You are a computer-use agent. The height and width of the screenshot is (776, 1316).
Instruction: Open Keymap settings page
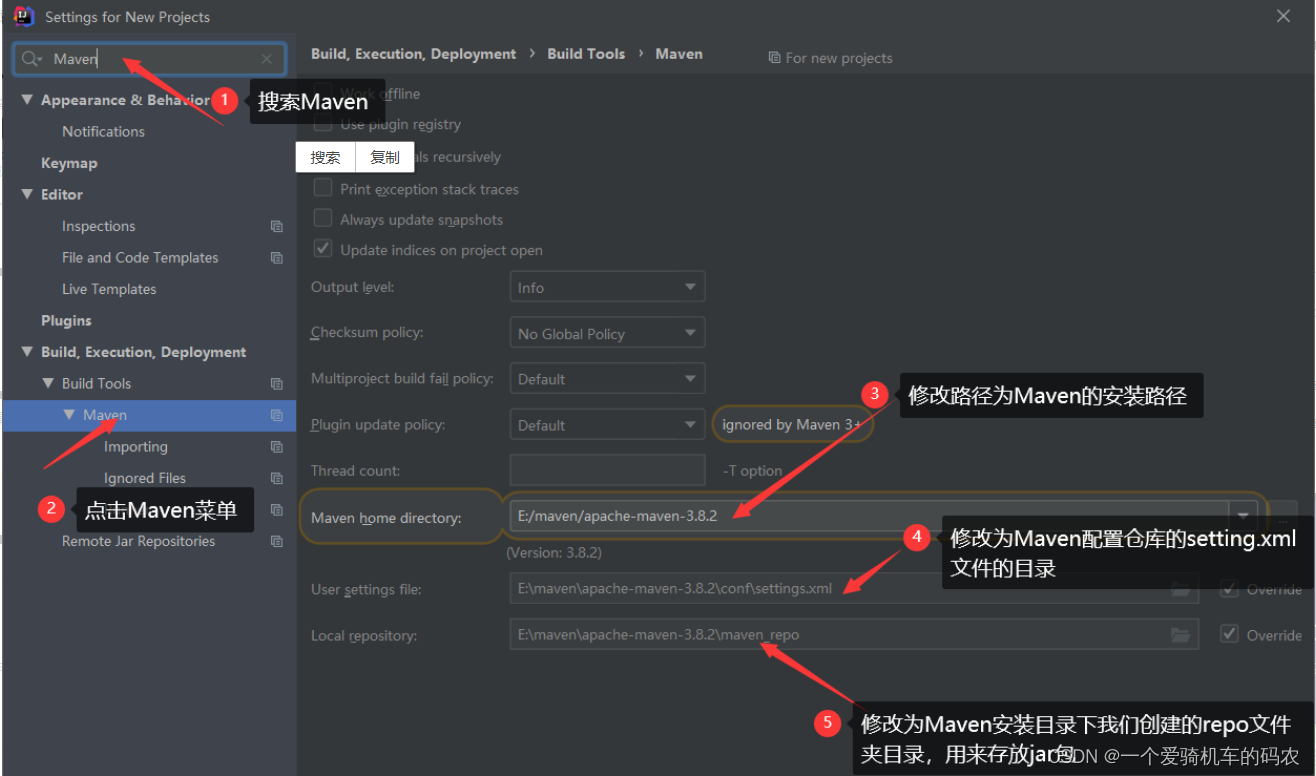tap(69, 163)
